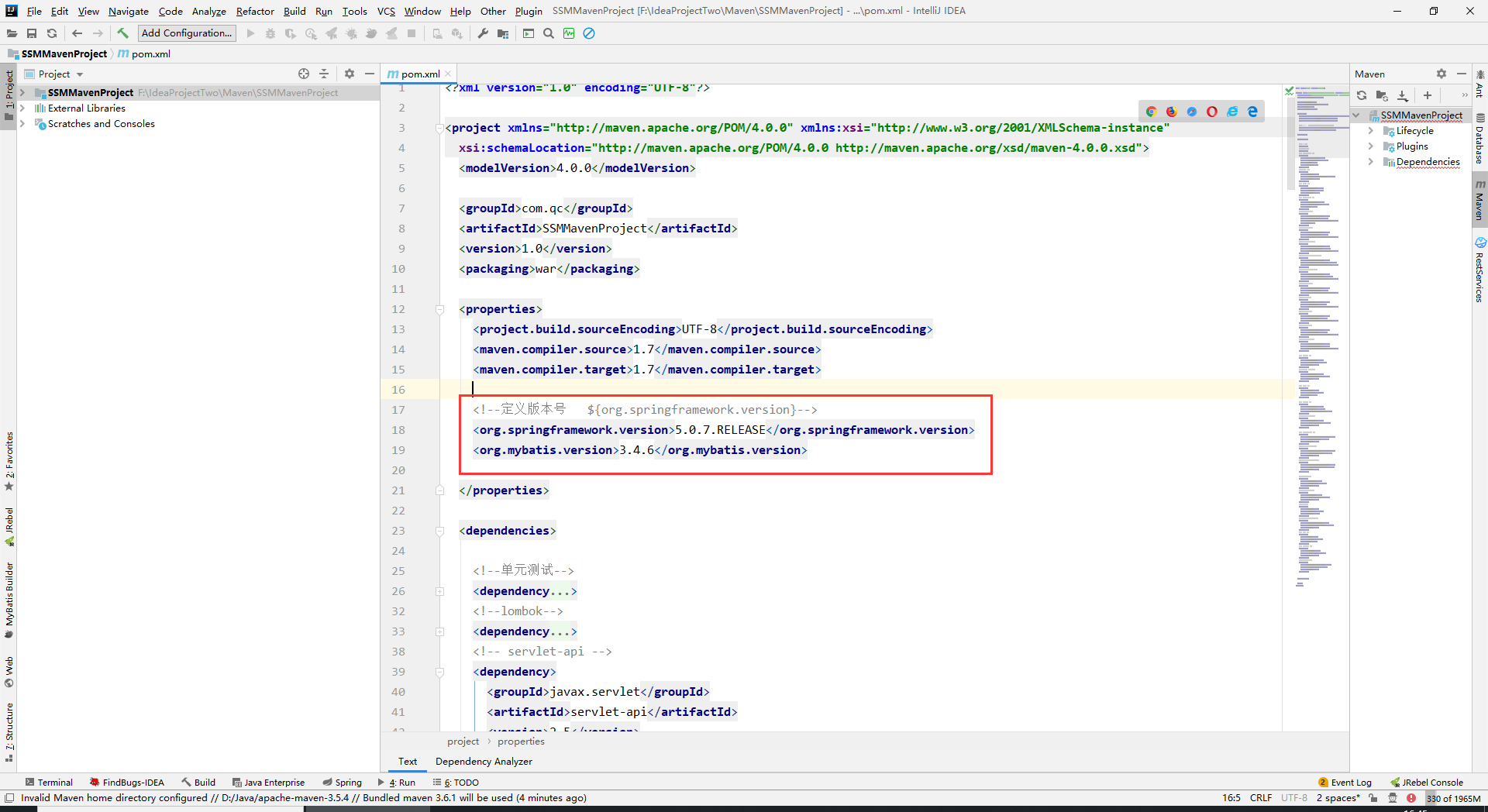Click the Add Configuration button

186,33
